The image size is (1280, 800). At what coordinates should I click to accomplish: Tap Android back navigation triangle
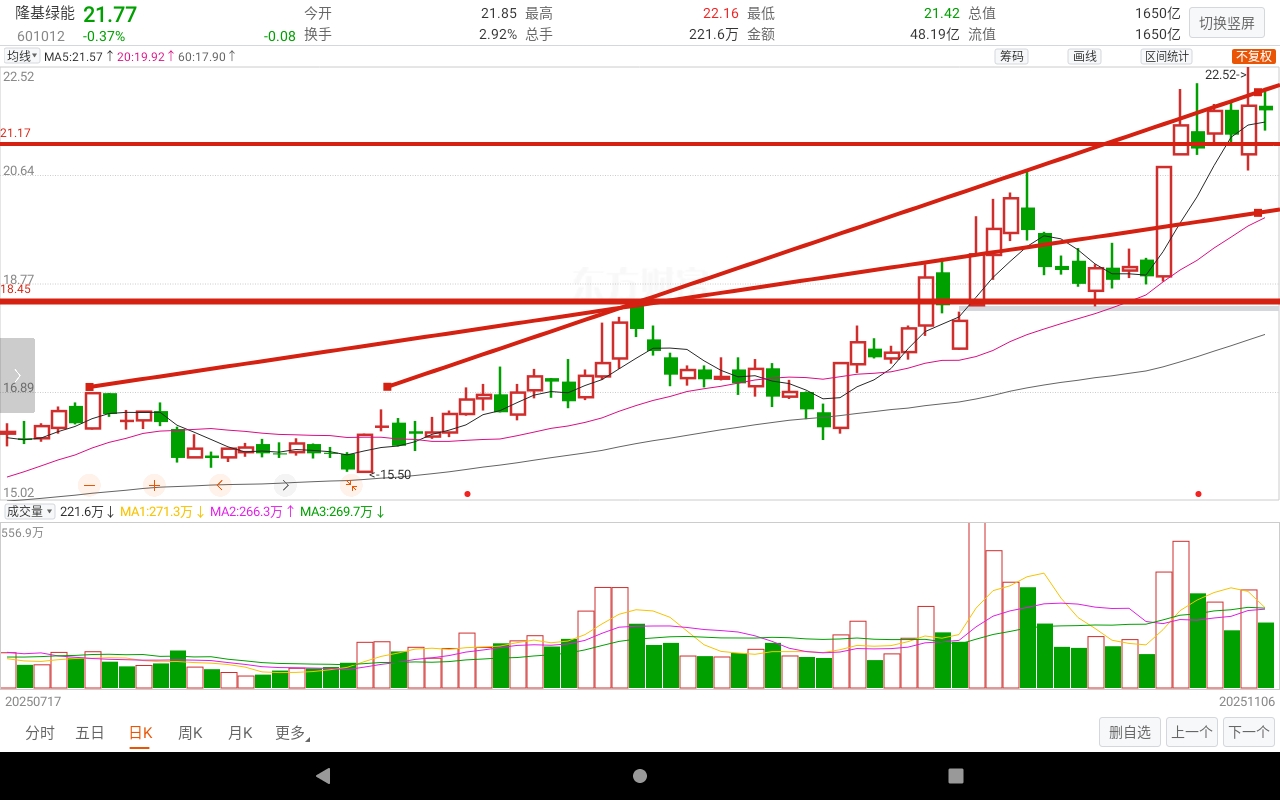322,776
